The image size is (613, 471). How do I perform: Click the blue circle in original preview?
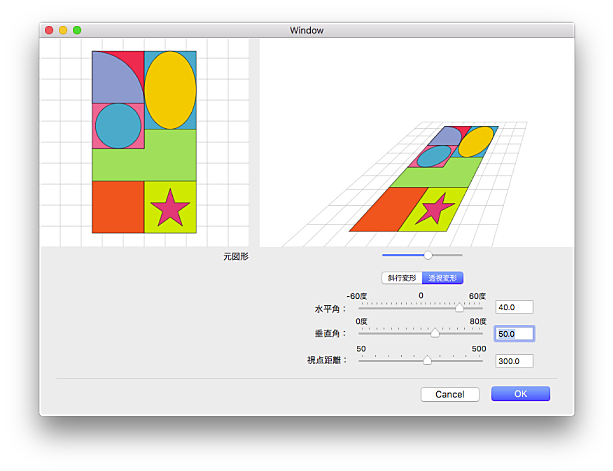(118, 125)
